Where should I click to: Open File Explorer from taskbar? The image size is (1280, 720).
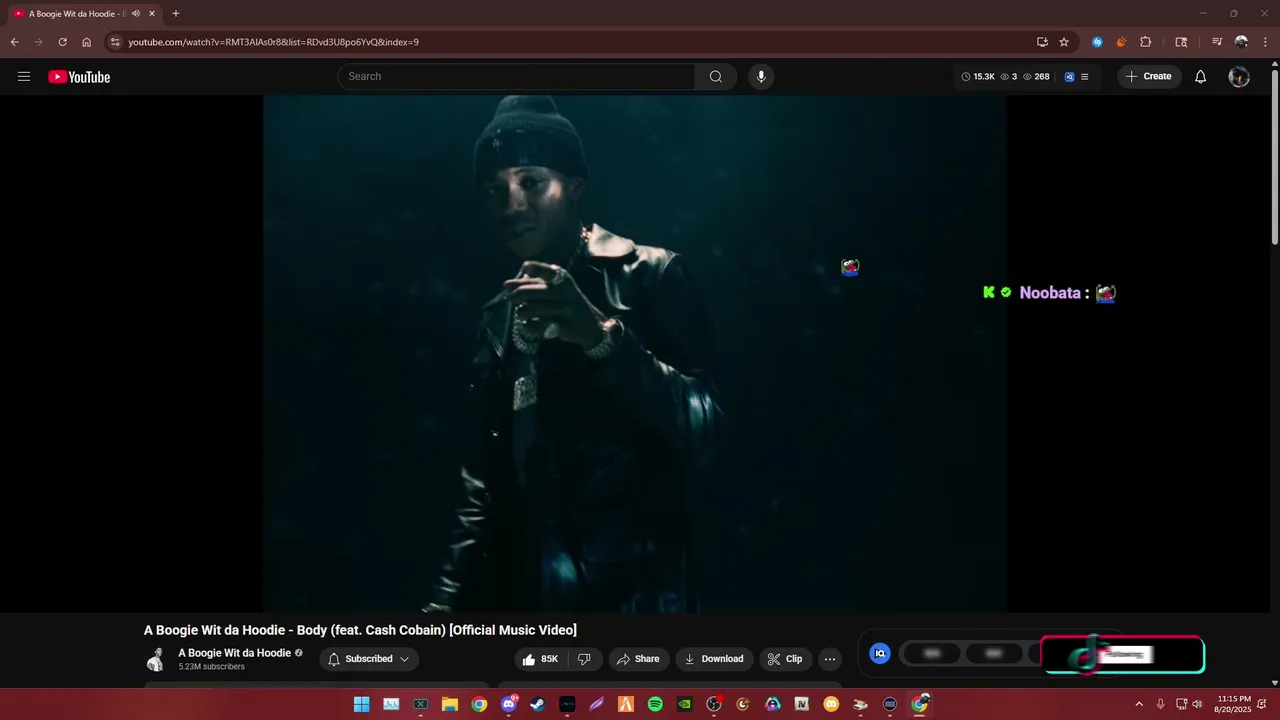[450, 704]
